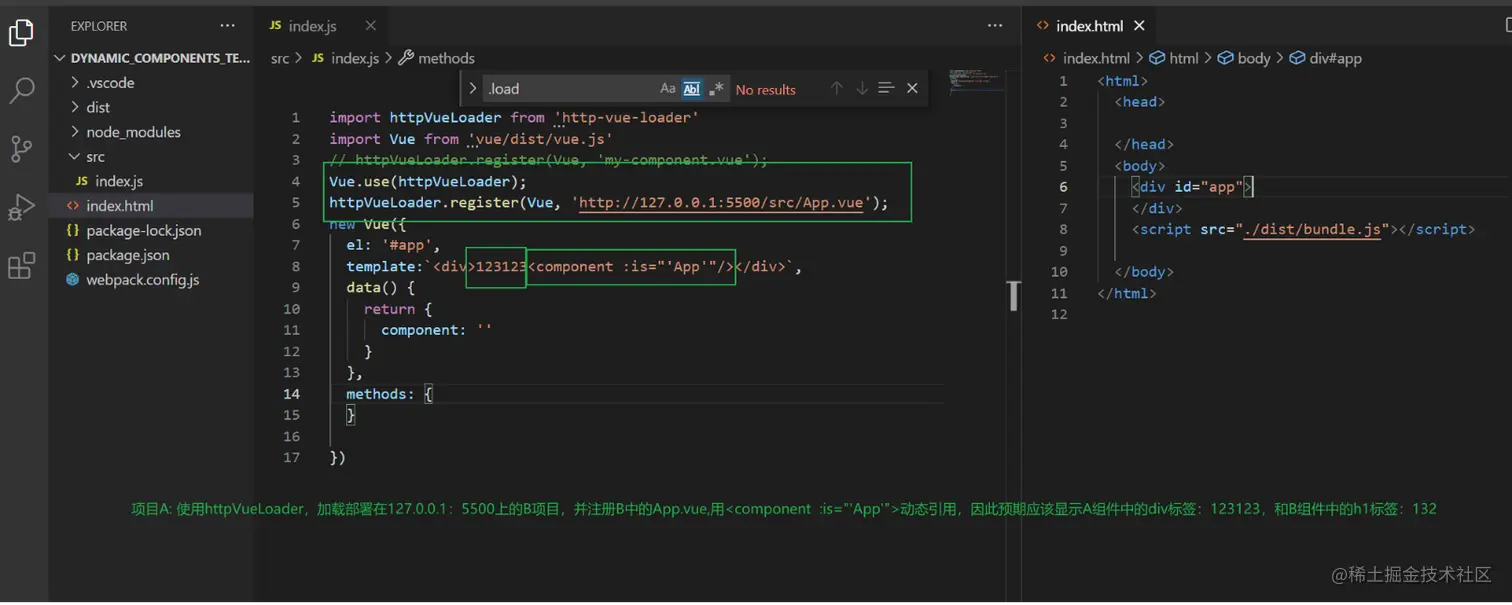Screen dimensions: 1512x605
Task: Click the component: '' line
Action: [437, 330]
